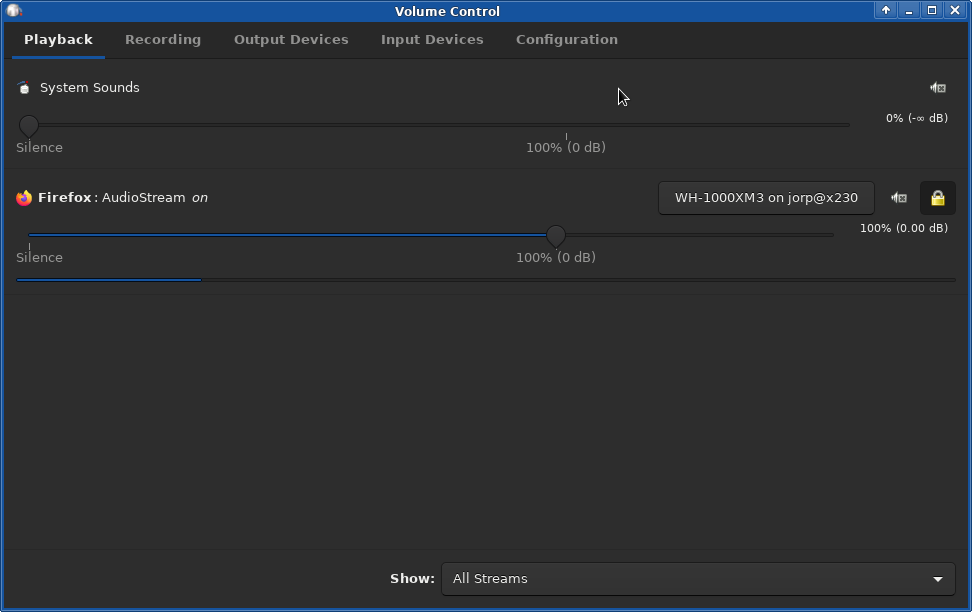972x612 pixels.
Task: Open the Show streams dropdown
Action: click(698, 579)
